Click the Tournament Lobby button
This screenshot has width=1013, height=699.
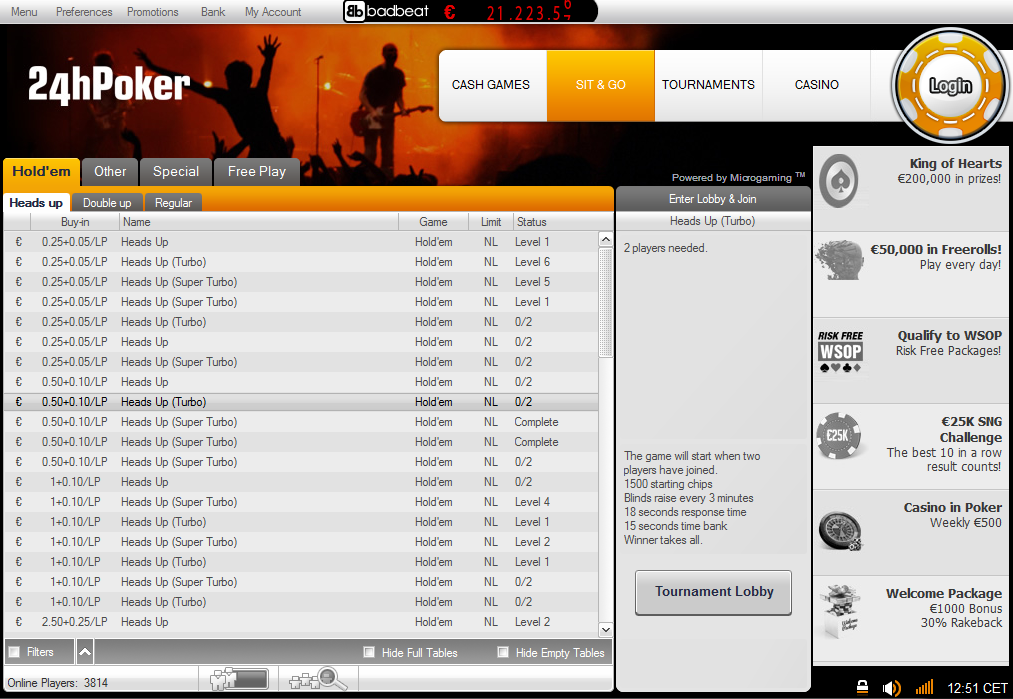pyautogui.click(x=713, y=592)
